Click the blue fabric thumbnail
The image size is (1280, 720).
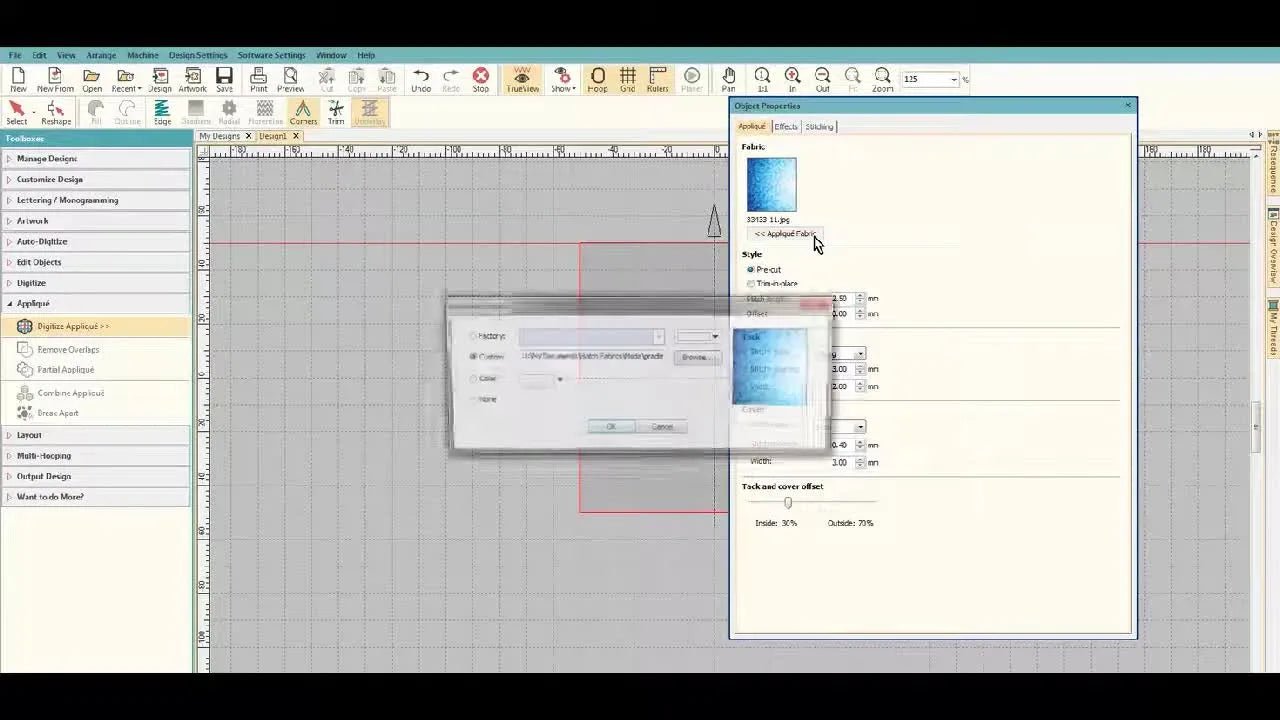pyautogui.click(x=771, y=184)
